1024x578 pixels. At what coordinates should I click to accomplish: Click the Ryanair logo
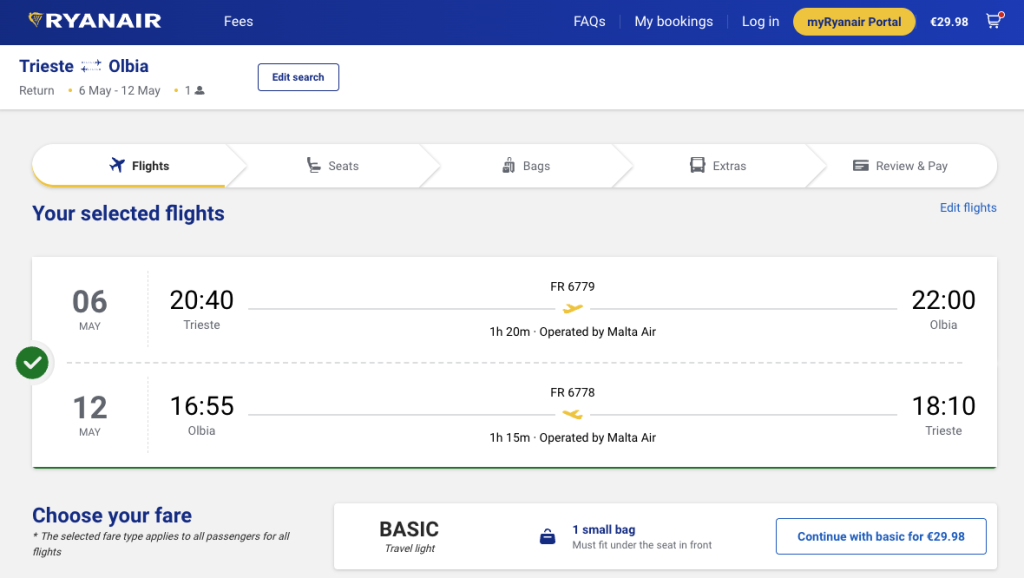(x=94, y=21)
